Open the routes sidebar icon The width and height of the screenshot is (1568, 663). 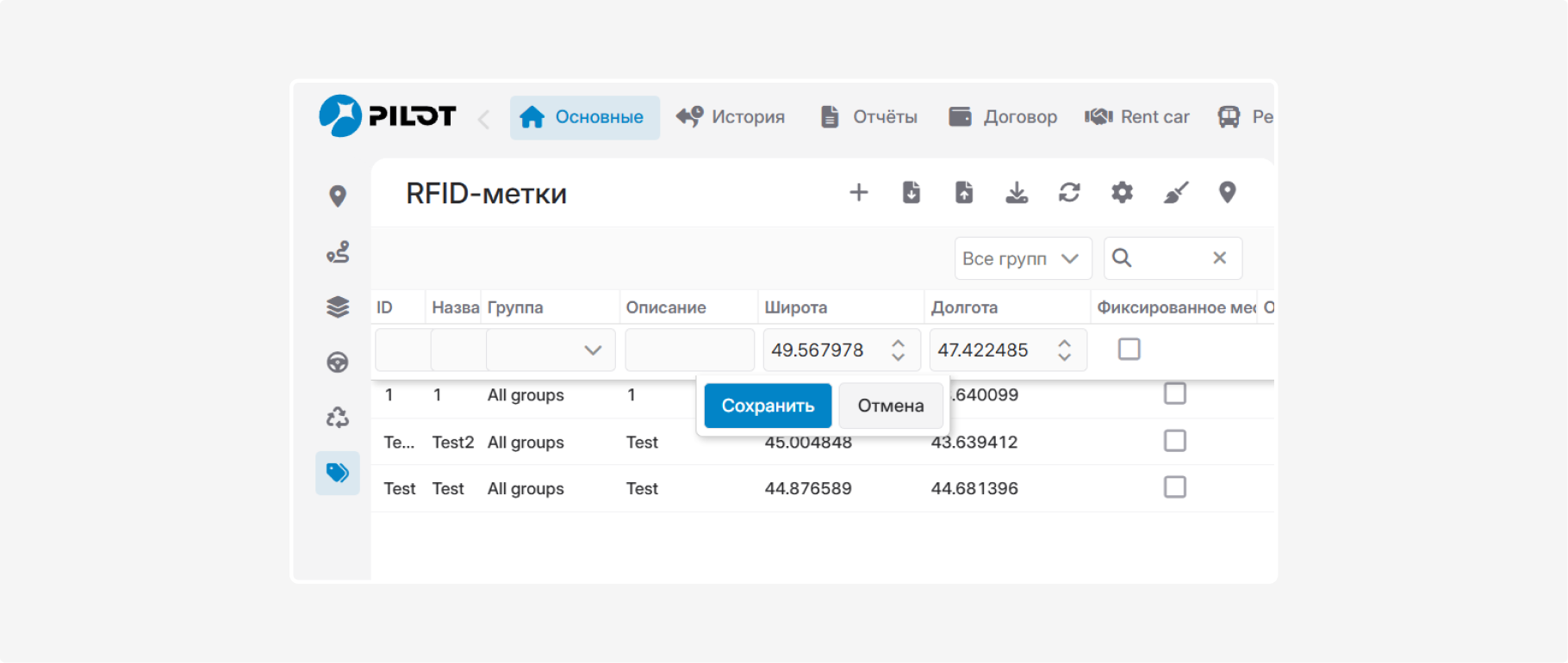point(338,251)
